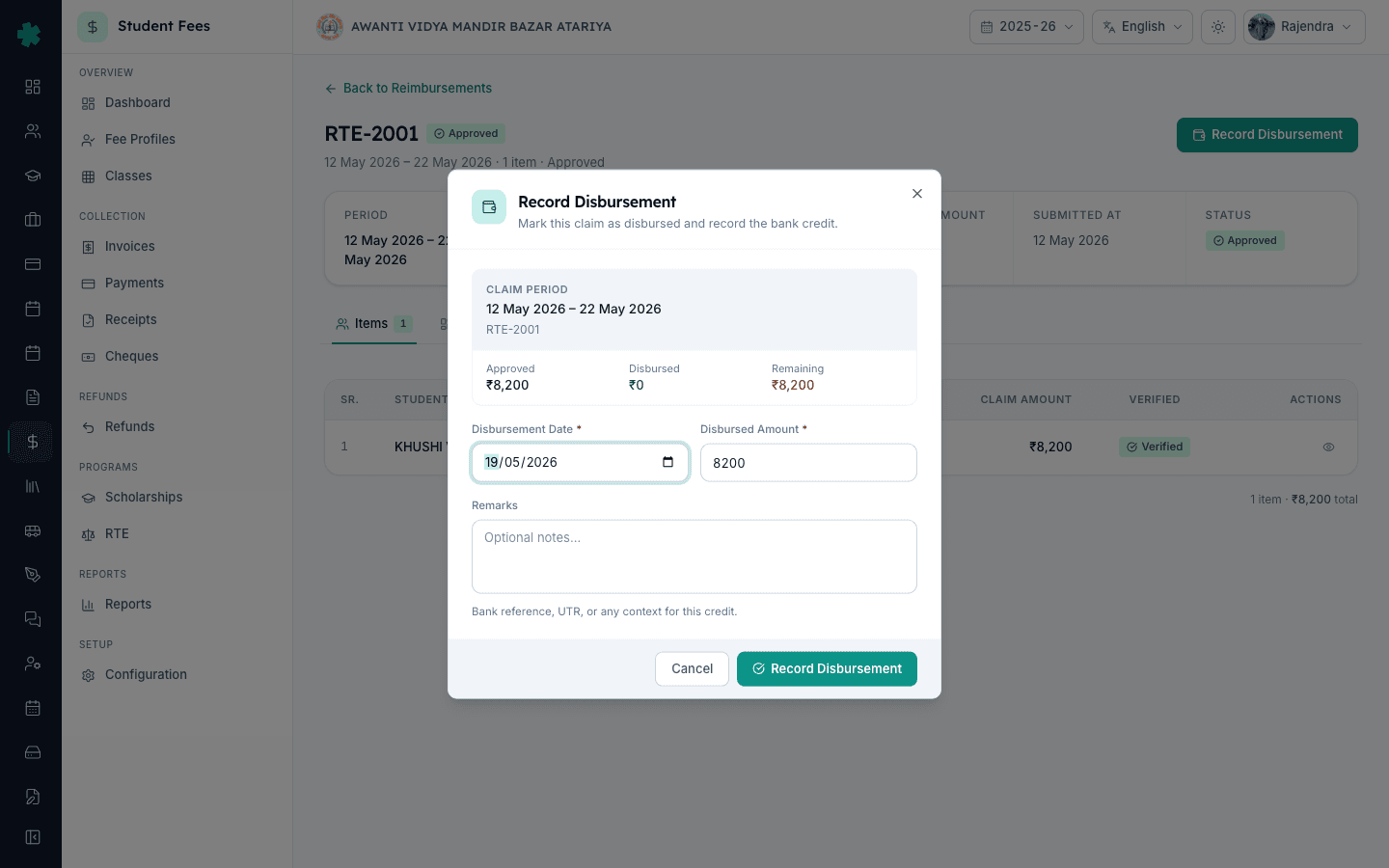The image size is (1389, 868).
Task: Click the Approved badge in the Status card
Action: coord(1244,240)
